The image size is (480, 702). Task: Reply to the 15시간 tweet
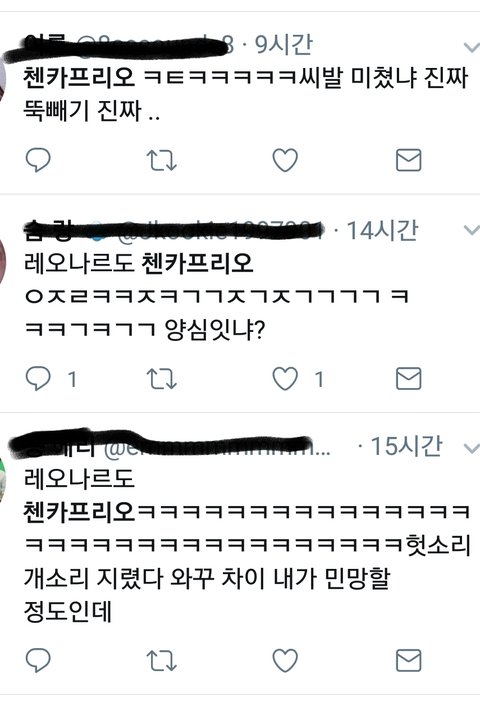click(x=38, y=660)
